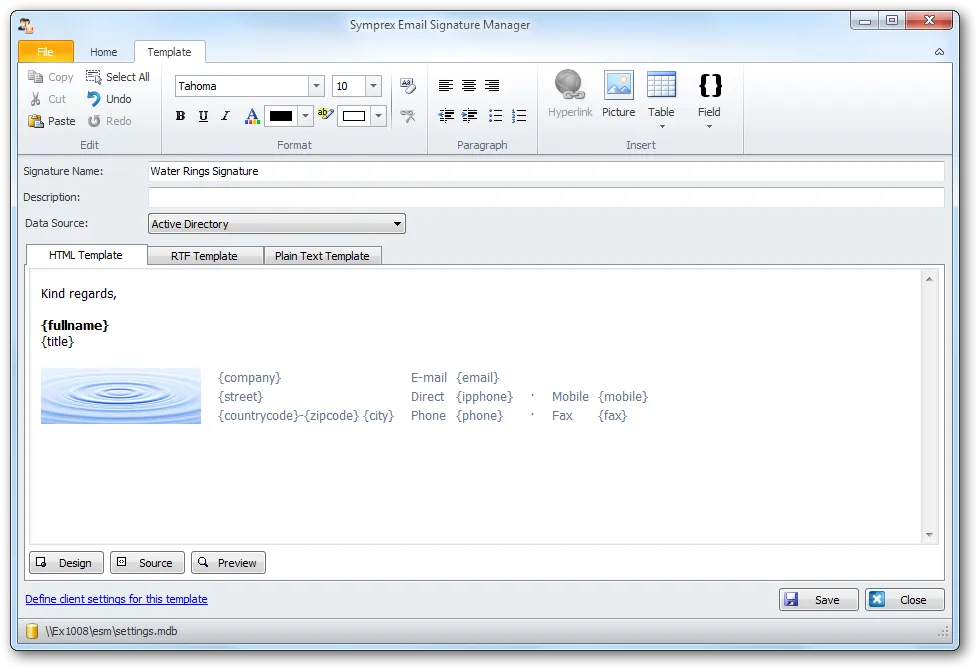Switch to the Home ribbon tab
The height and width of the screenshot is (669, 978).
coord(104,52)
